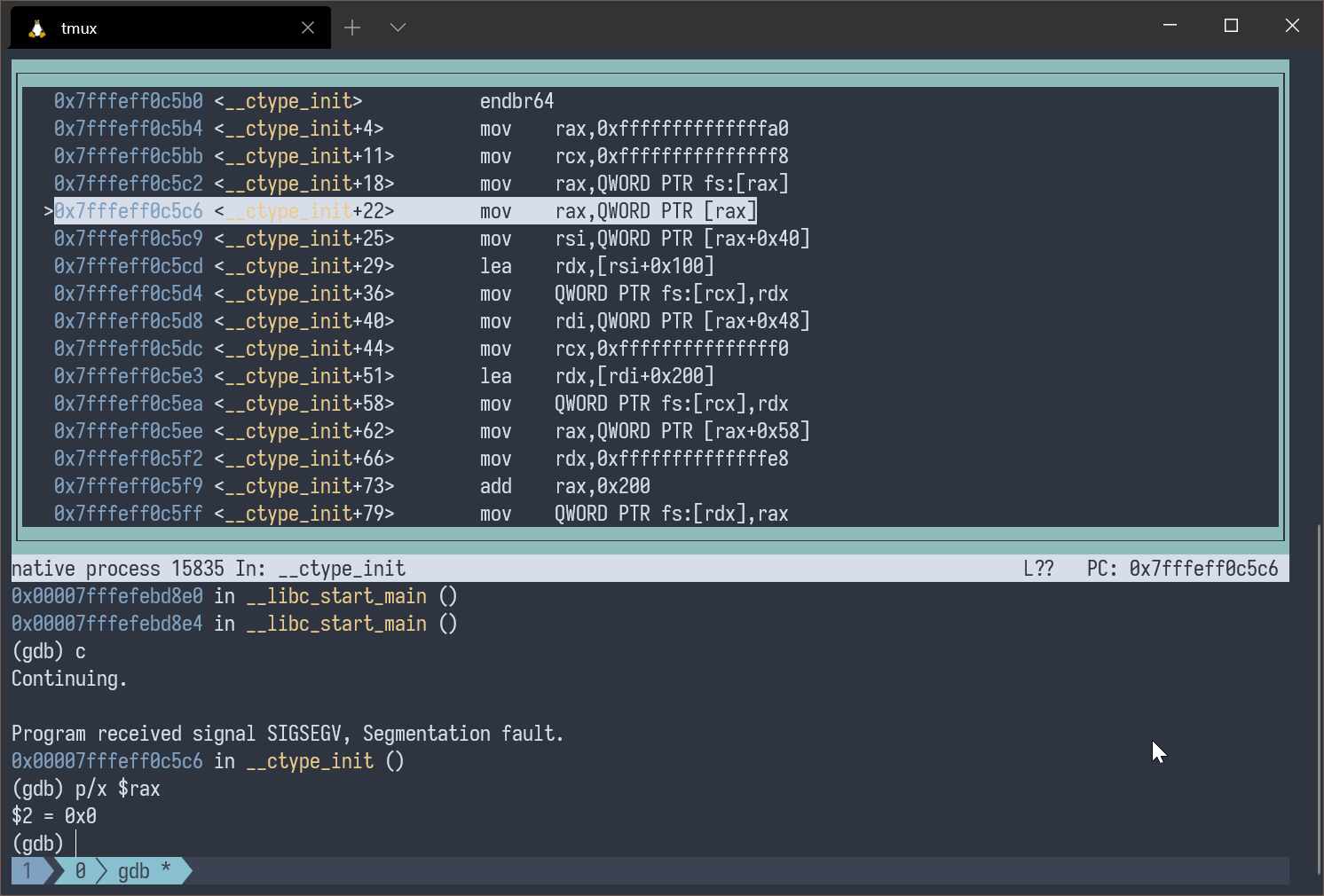
Task: Open a new terminal tab
Action: click(352, 28)
